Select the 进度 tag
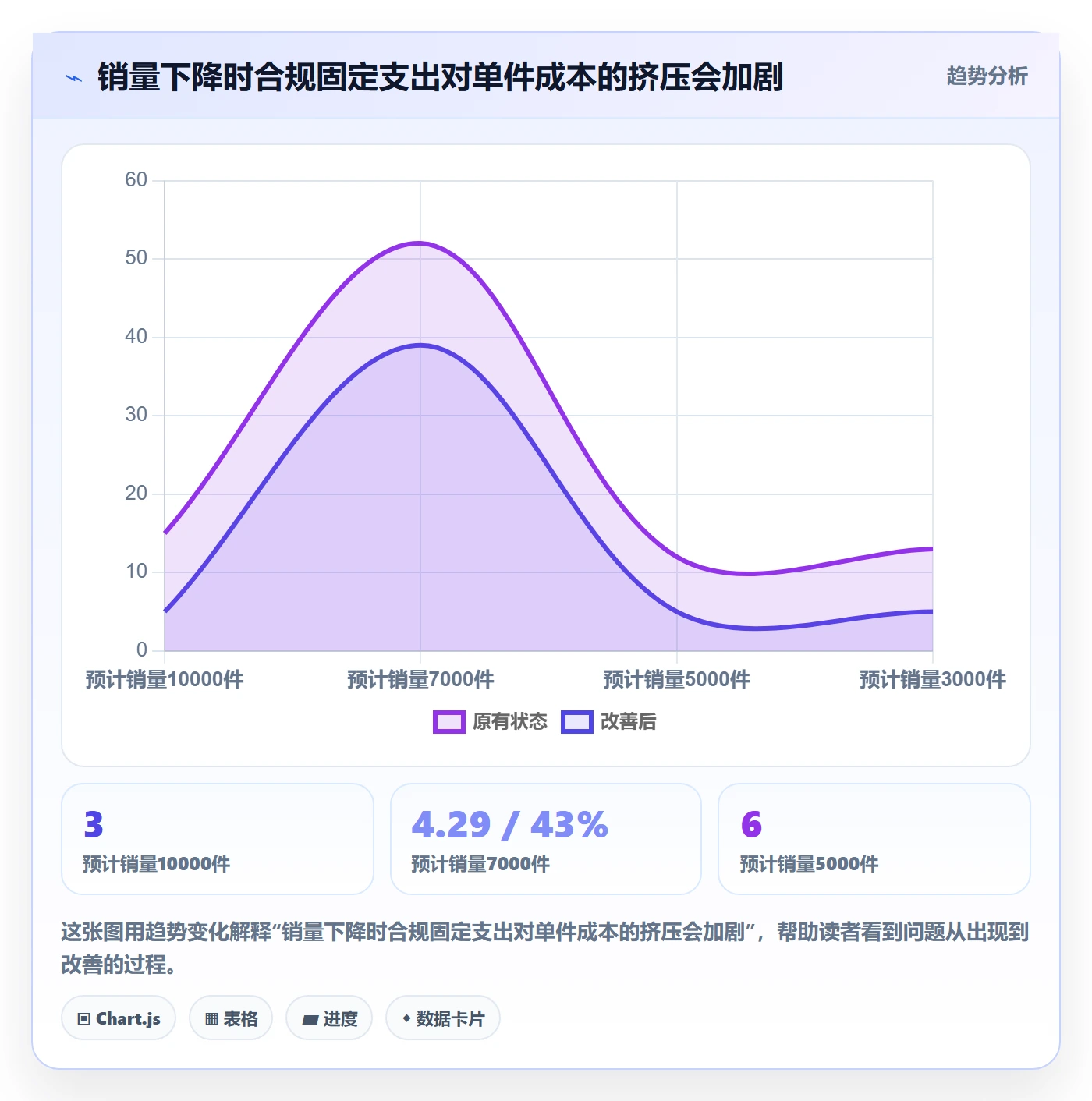This screenshot has width=1092, height=1101. tap(329, 1018)
